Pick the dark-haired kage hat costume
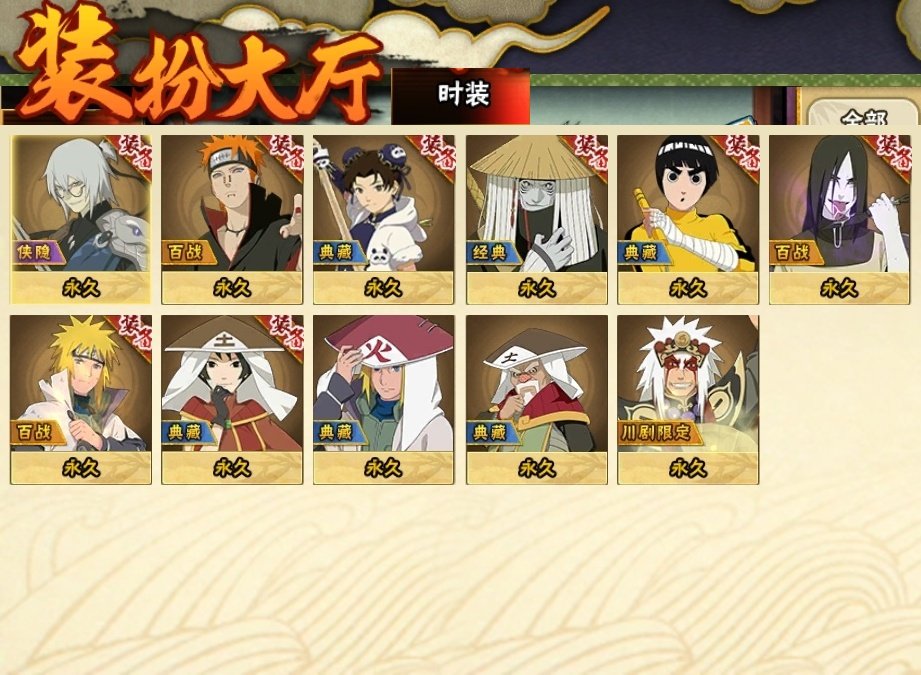 point(233,399)
